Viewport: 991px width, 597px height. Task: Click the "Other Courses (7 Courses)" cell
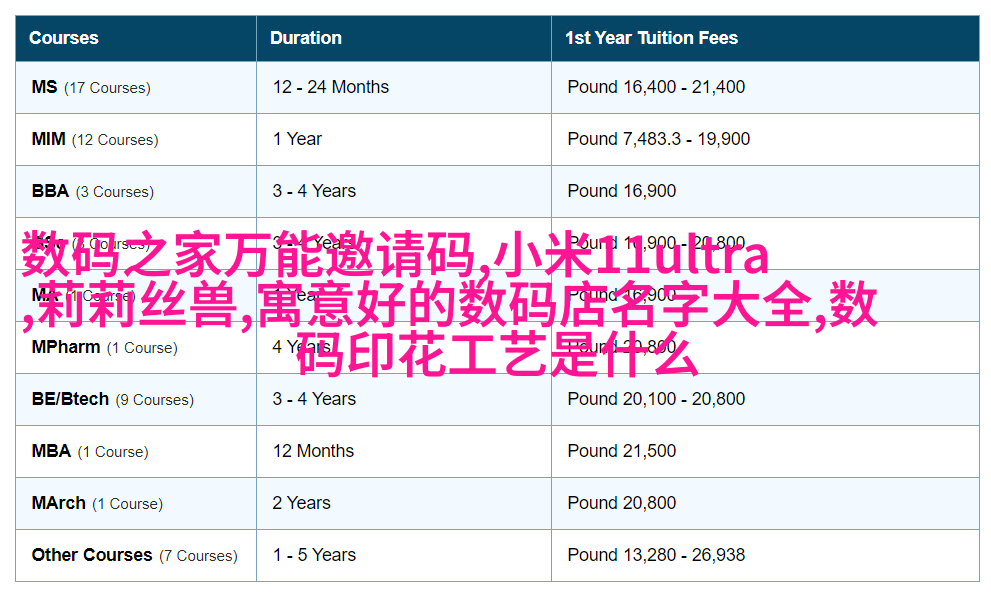point(135,555)
